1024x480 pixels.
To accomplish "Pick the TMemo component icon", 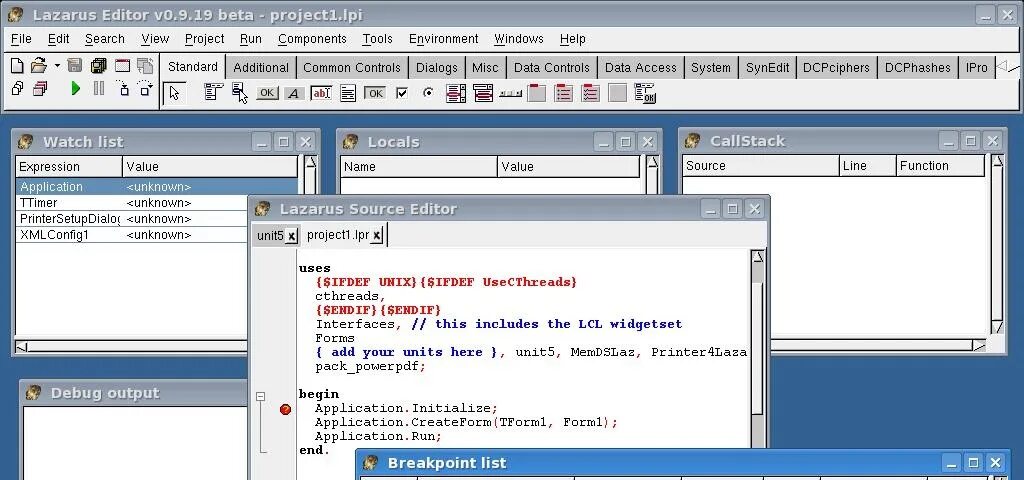I will (348, 93).
